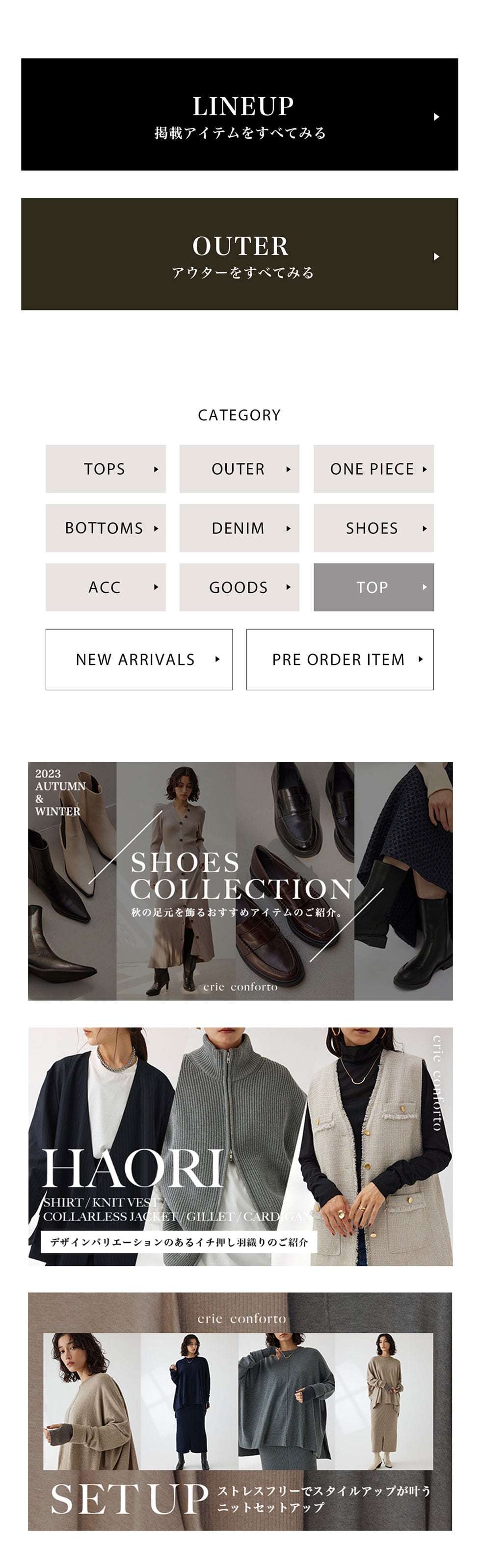Click the arrow beside ACC category
The image size is (481, 1568).
pyautogui.click(x=156, y=587)
